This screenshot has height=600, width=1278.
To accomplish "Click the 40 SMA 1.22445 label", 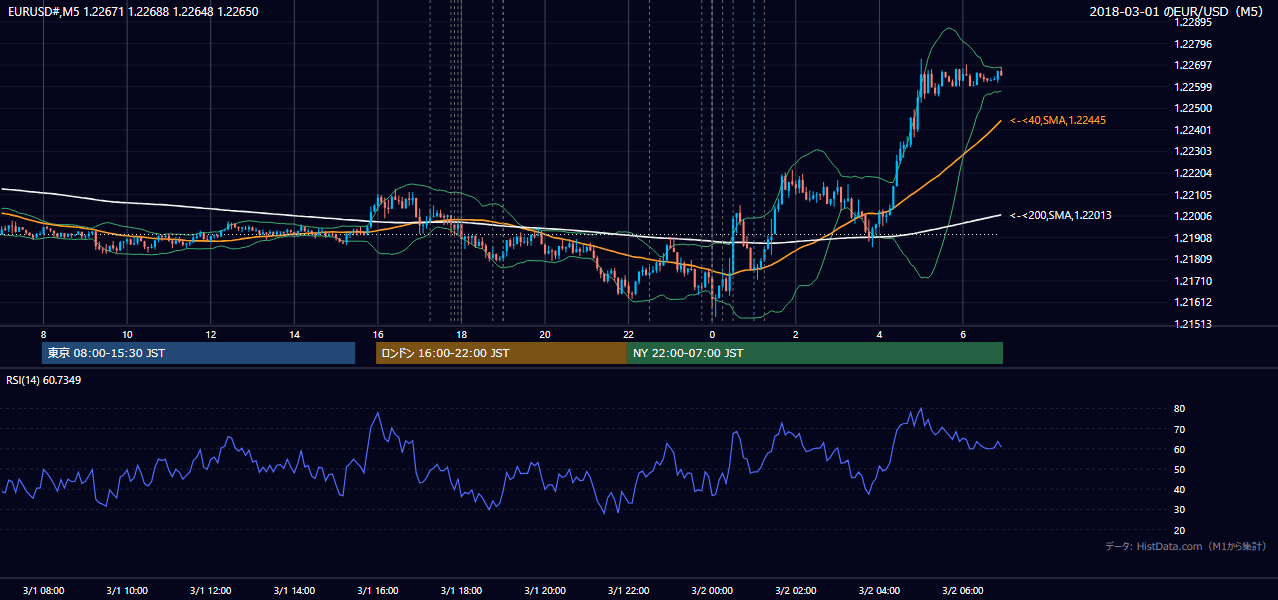I will click(x=1058, y=120).
